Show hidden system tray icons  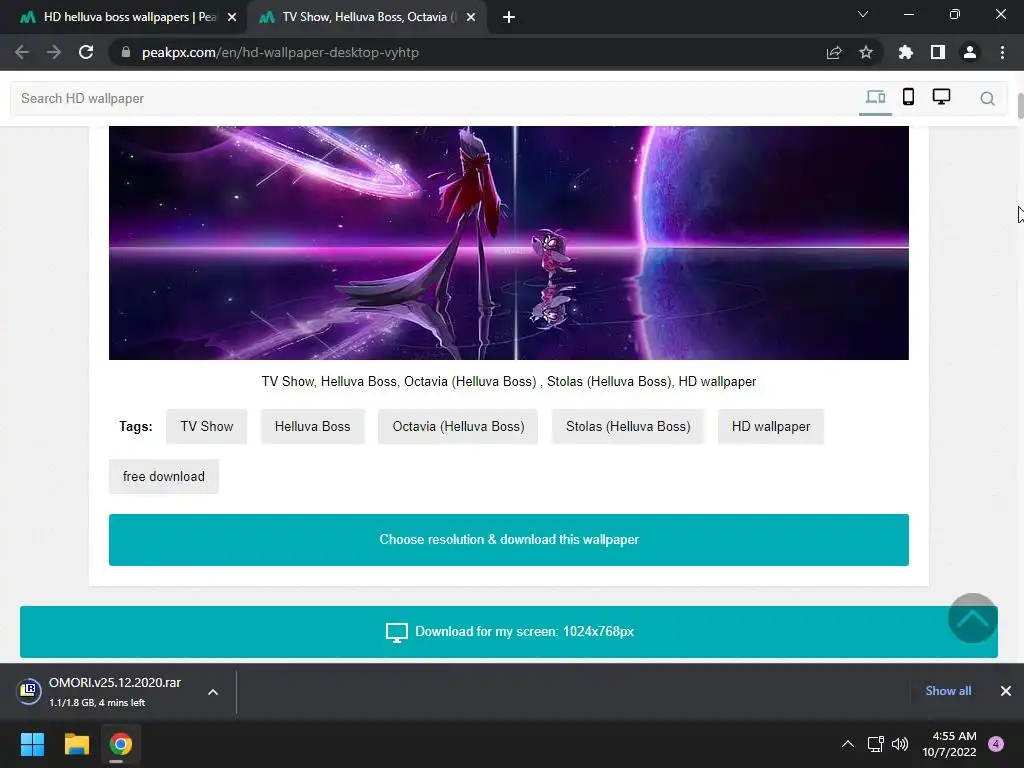point(848,744)
